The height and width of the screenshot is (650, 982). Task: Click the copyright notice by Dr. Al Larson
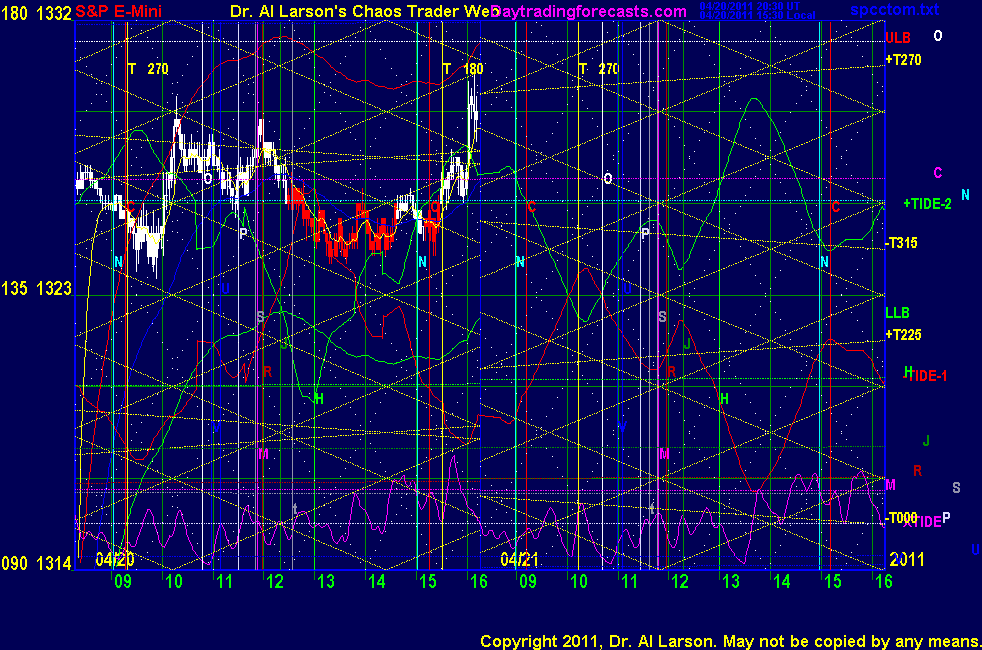730,641
